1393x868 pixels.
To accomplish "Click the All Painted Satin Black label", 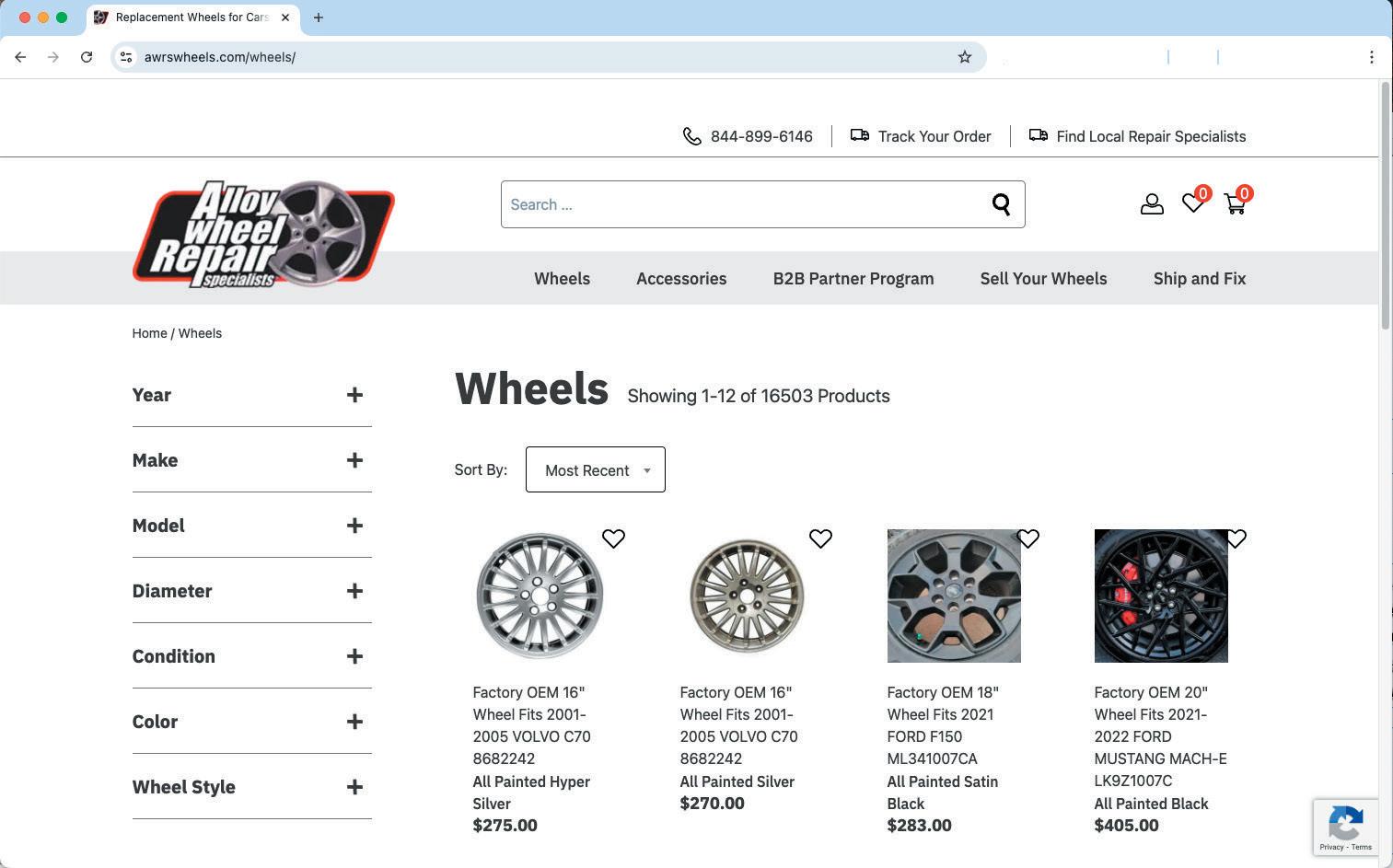I will (942, 793).
